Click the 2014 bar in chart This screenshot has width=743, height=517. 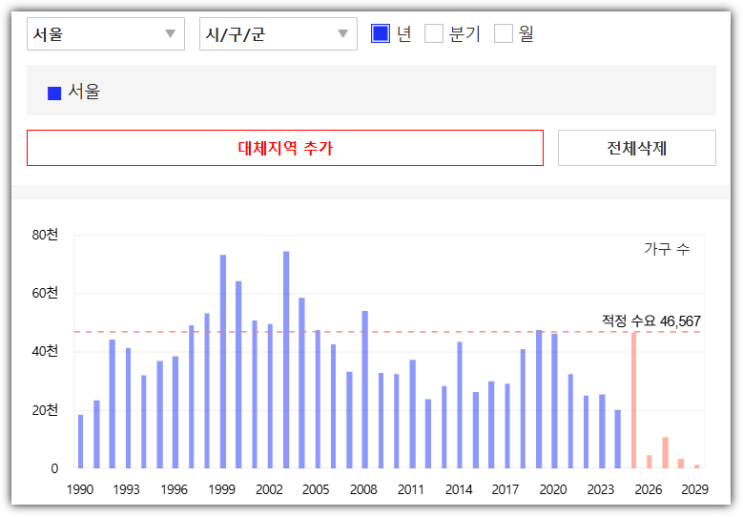(x=460, y=405)
